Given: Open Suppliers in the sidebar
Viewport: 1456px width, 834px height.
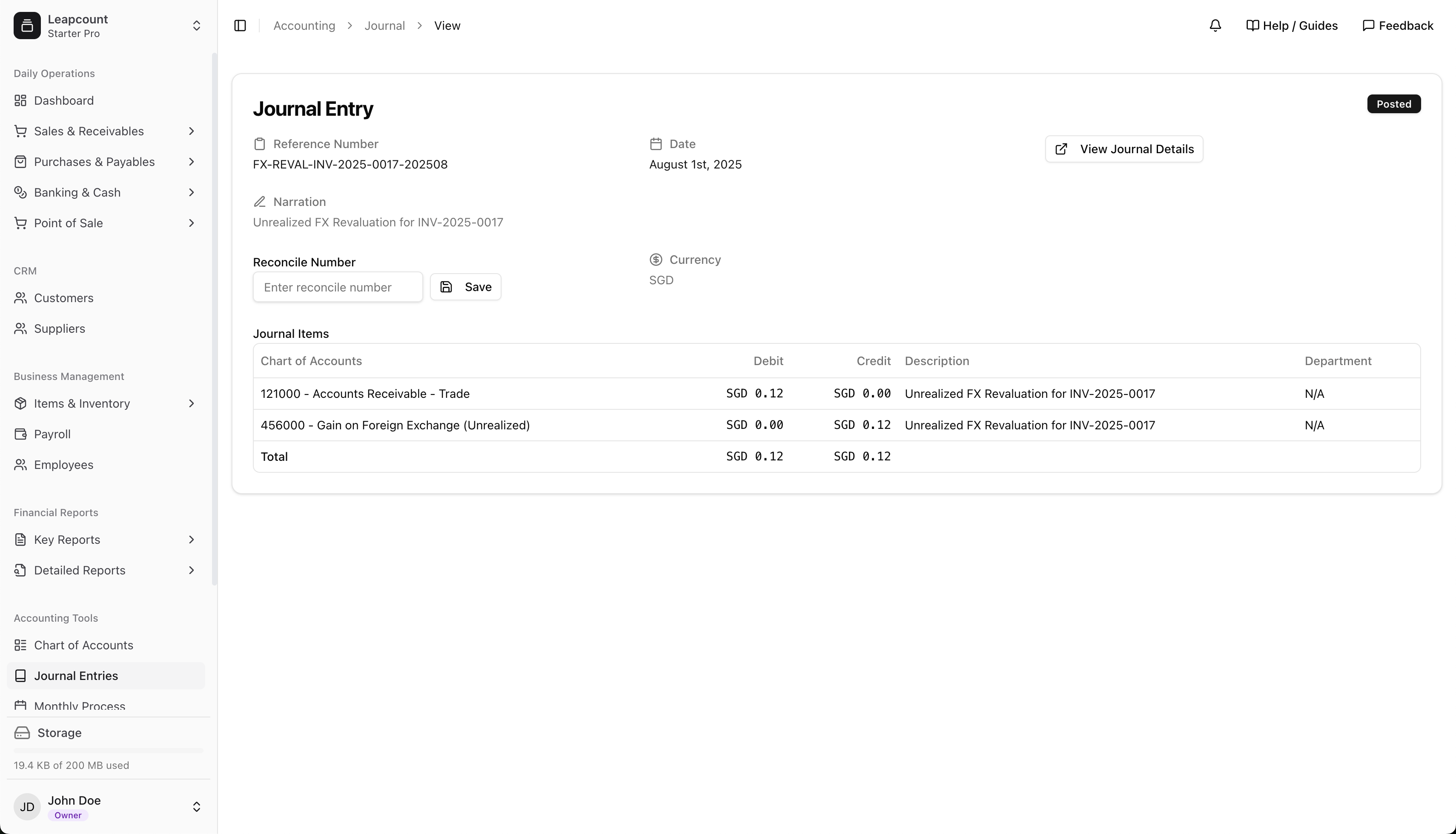Looking at the screenshot, I should tap(106, 329).
